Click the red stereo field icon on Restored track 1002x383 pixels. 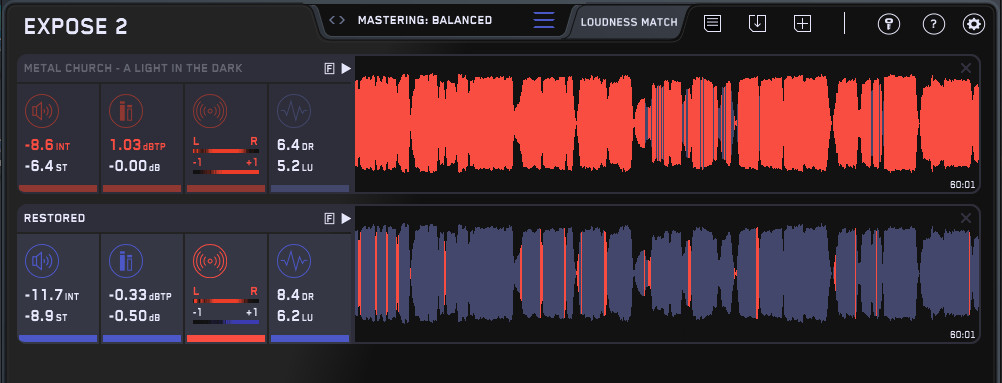coord(210,261)
